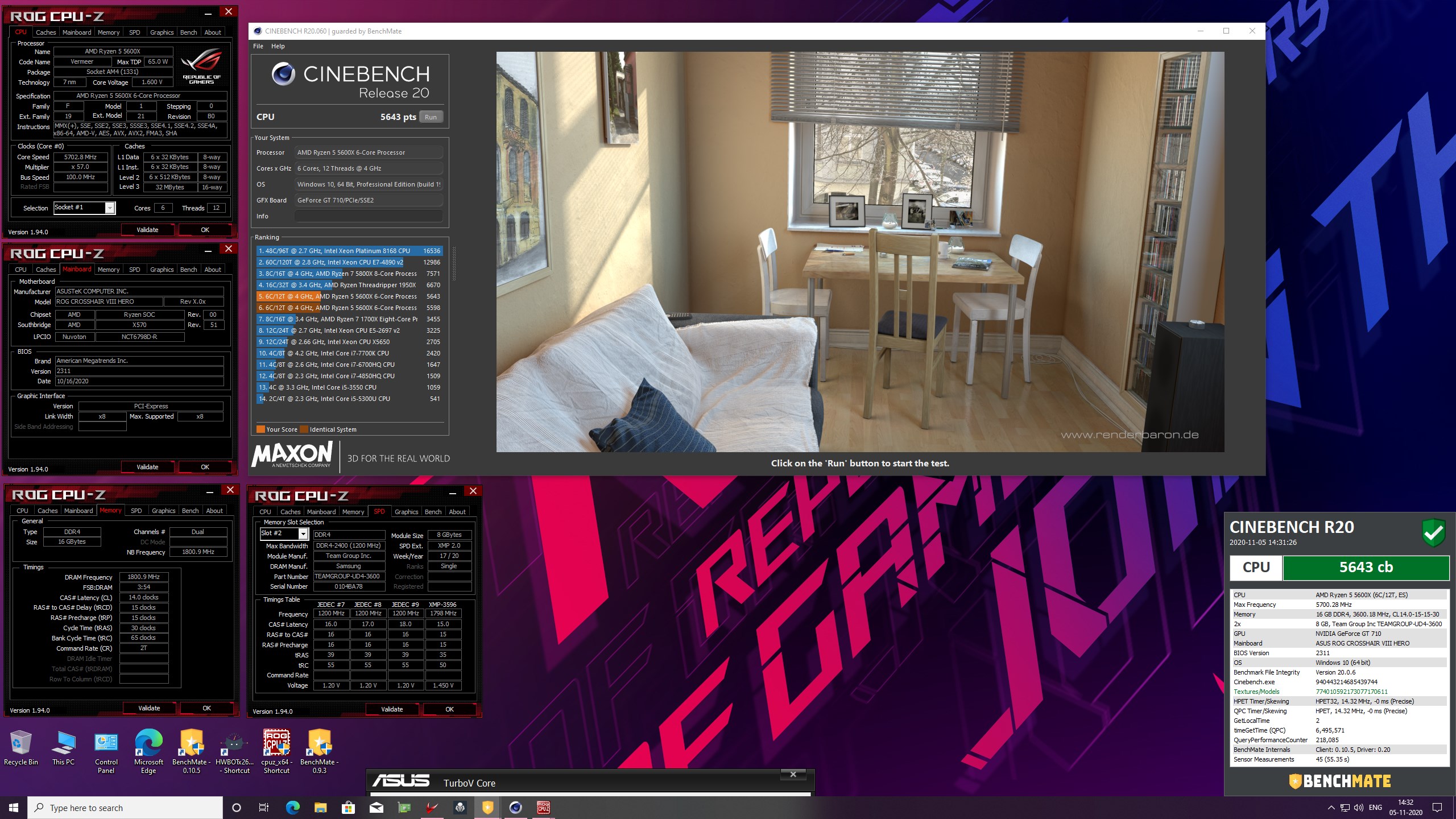This screenshot has height=819, width=1456.
Task: Select ranking row Ryzen 5 5600X 5598
Action: [x=349, y=308]
